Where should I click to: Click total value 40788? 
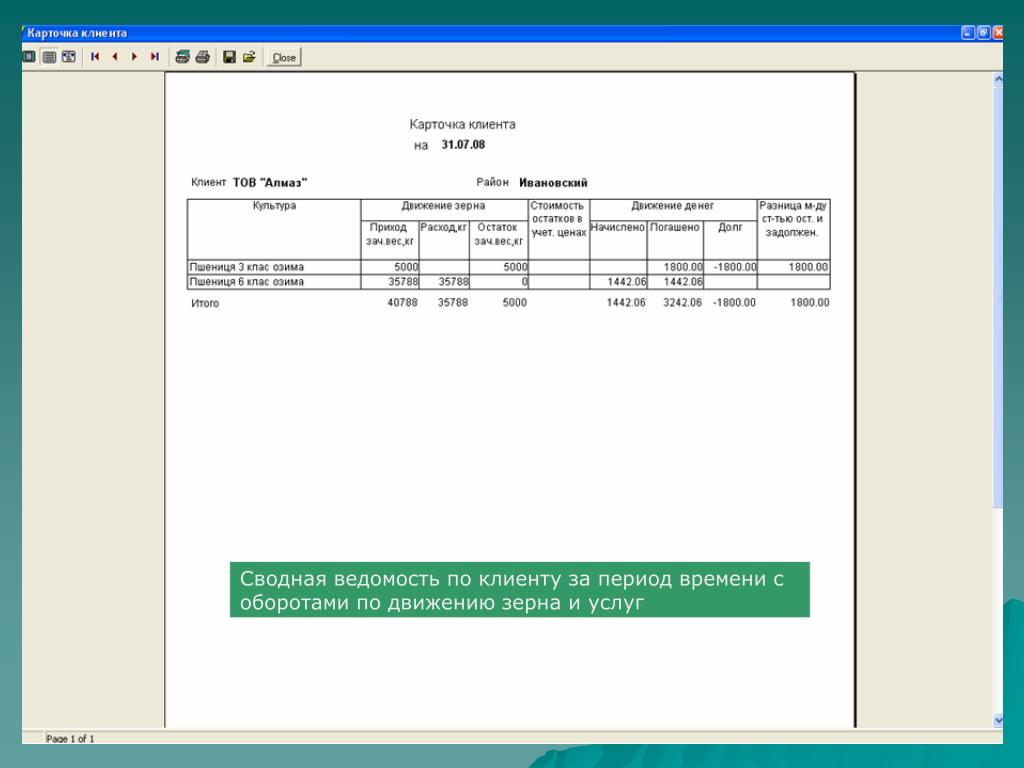[x=402, y=302]
